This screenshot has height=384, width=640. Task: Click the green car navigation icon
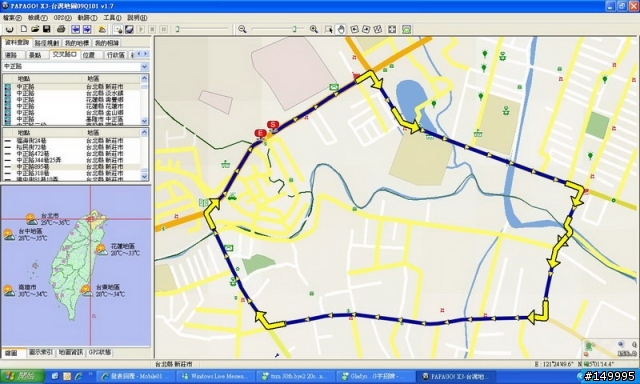406,29
